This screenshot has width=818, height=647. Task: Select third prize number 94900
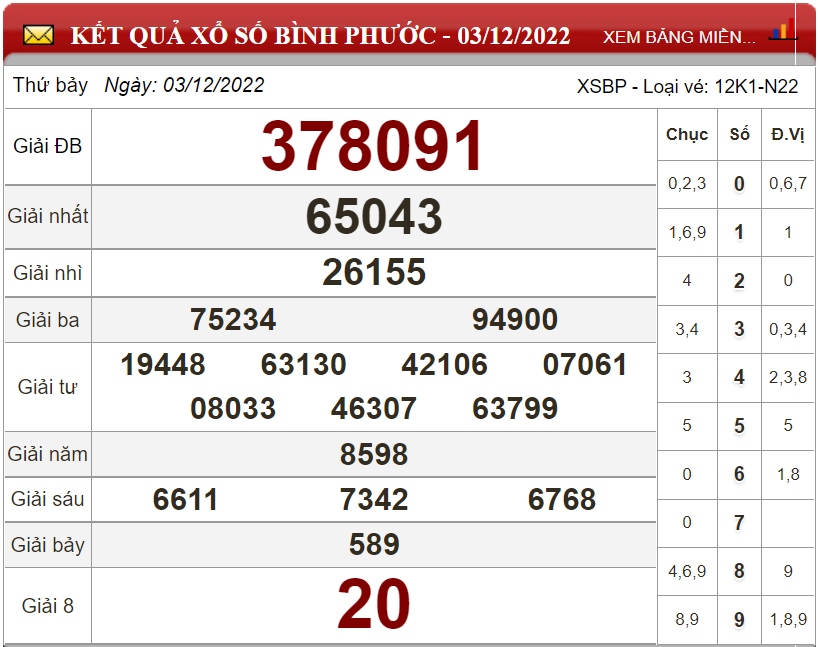click(515, 319)
